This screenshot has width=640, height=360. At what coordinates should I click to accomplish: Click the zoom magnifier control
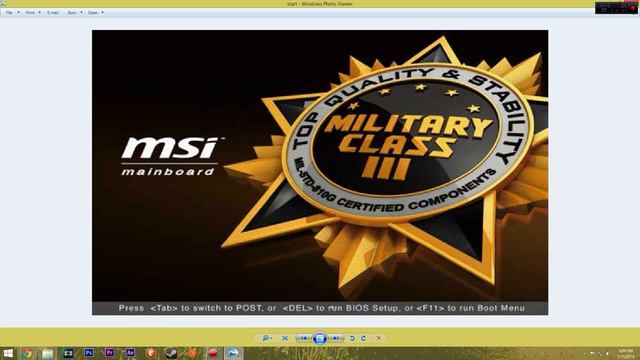click(x=267, y=338)
